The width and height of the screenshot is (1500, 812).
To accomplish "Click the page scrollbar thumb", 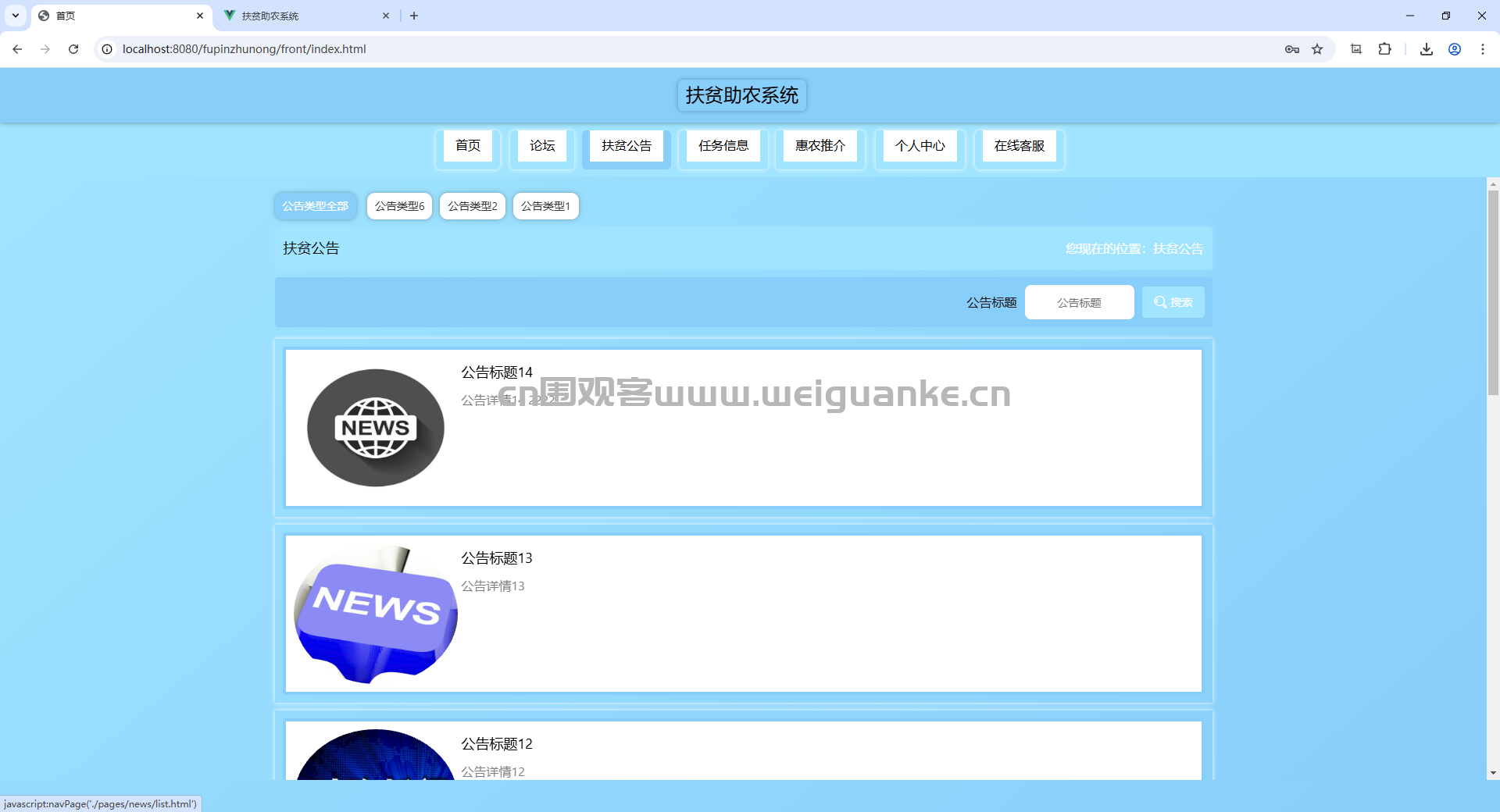I will pyautogui.click(x=1493, y=293).
